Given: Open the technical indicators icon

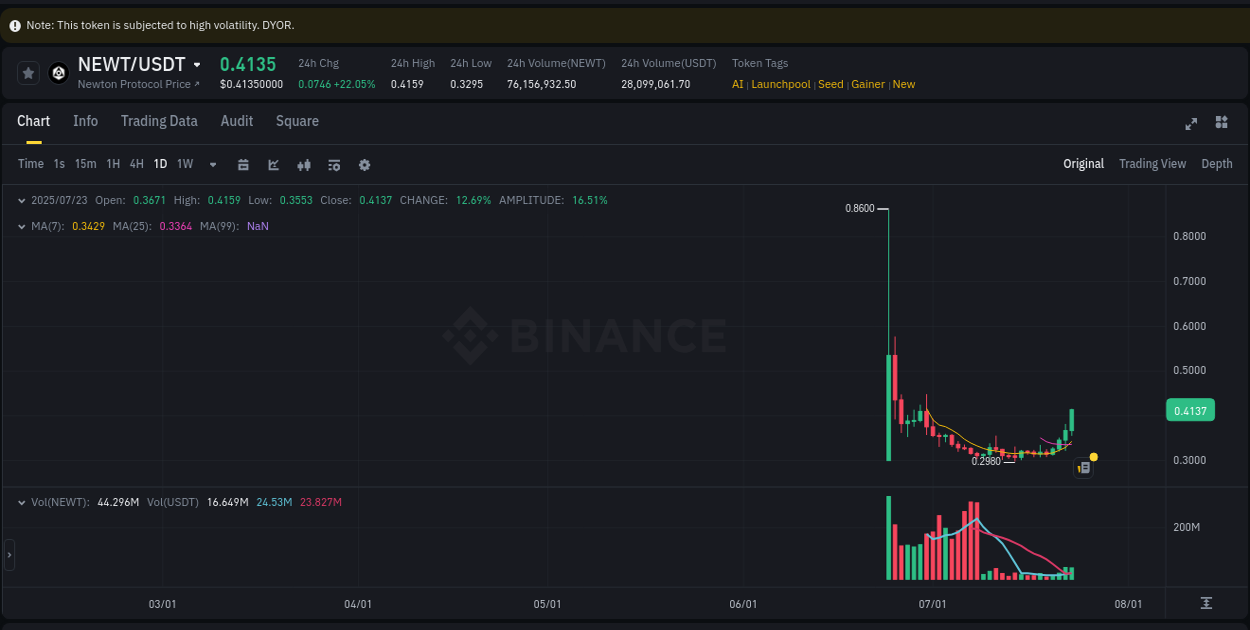Looking at the screenshot, I should (303, 164).
